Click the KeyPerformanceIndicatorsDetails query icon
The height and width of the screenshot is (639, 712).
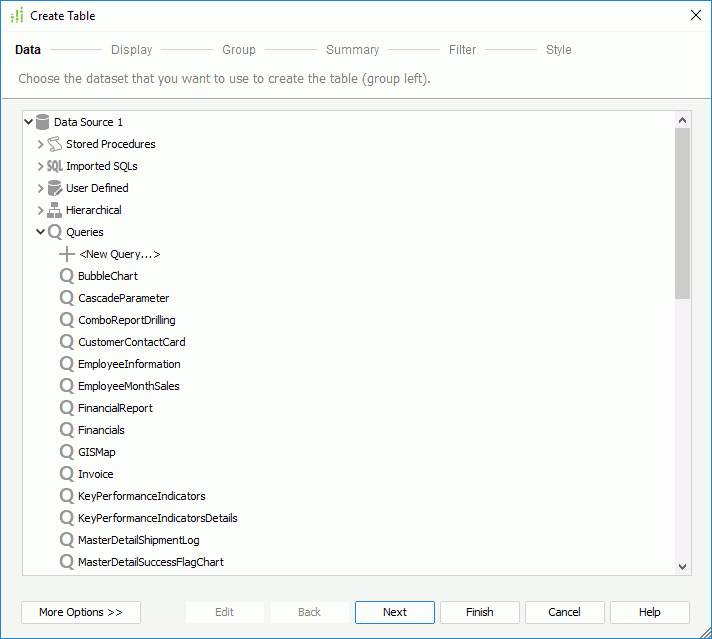67,518
